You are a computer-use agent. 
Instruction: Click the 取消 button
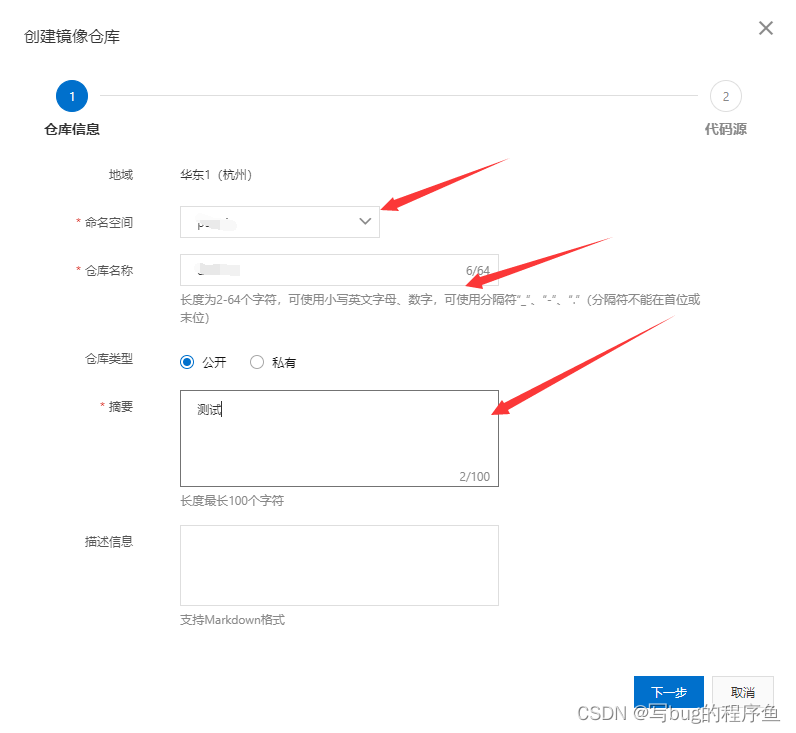click(743, 691)
